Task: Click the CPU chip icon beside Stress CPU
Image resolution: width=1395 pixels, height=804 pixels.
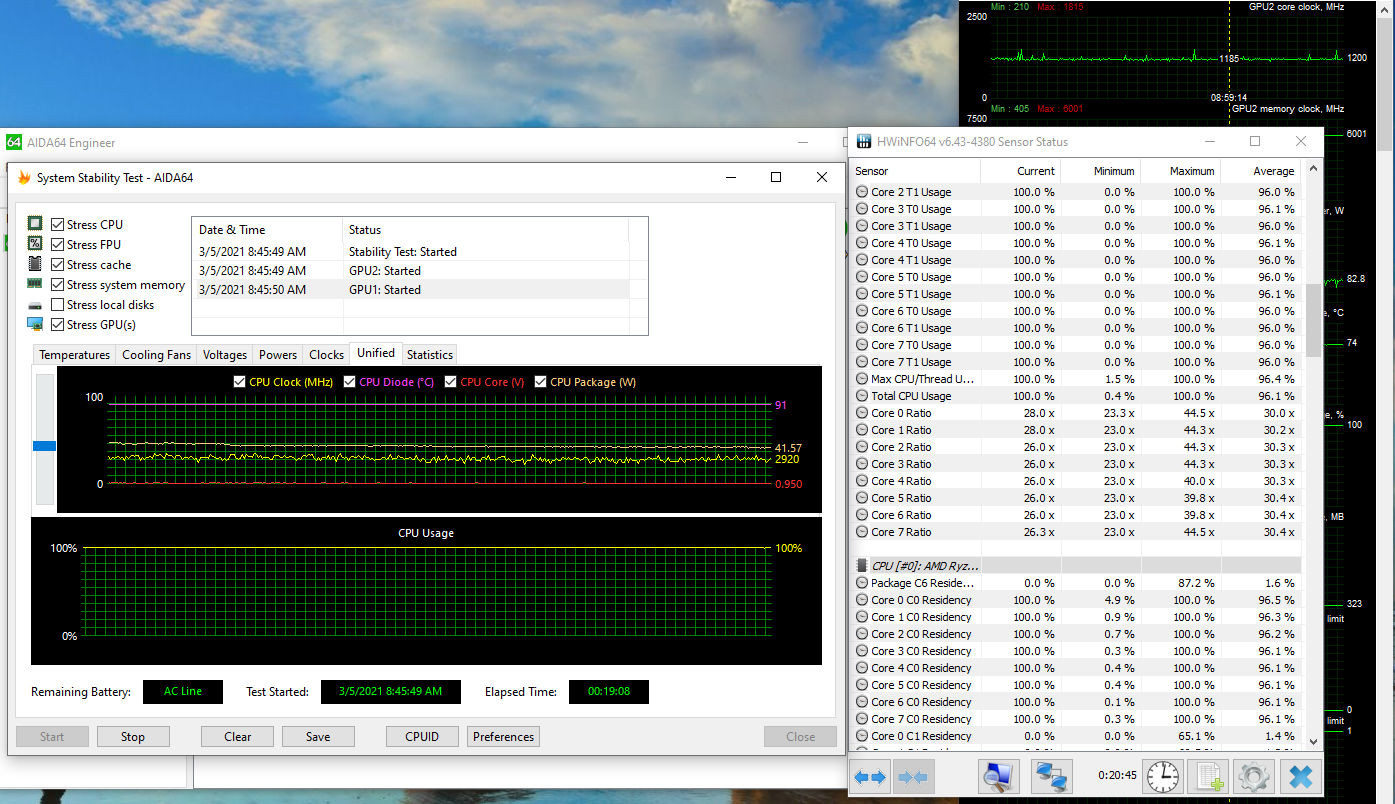Action: tap(35, 224)
